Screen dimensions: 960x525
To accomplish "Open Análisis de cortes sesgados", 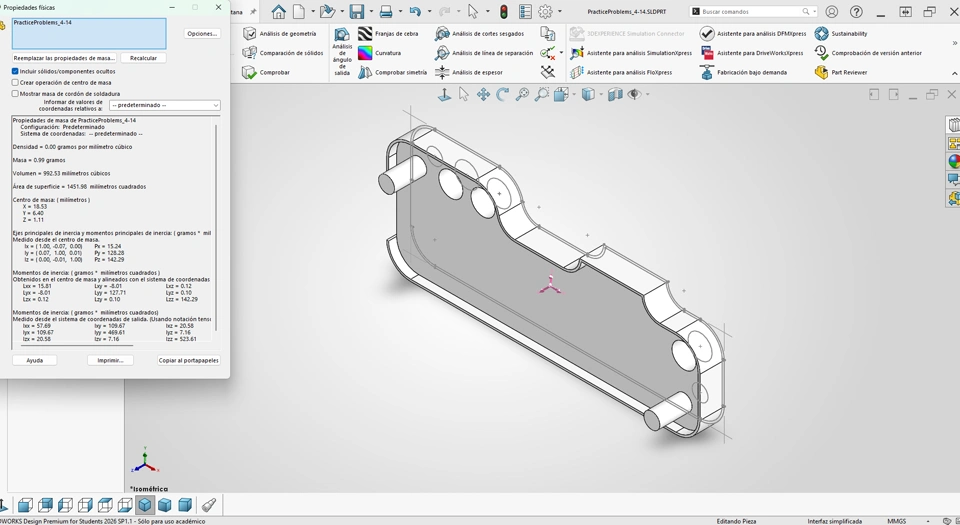I will (x=479, y=34).
